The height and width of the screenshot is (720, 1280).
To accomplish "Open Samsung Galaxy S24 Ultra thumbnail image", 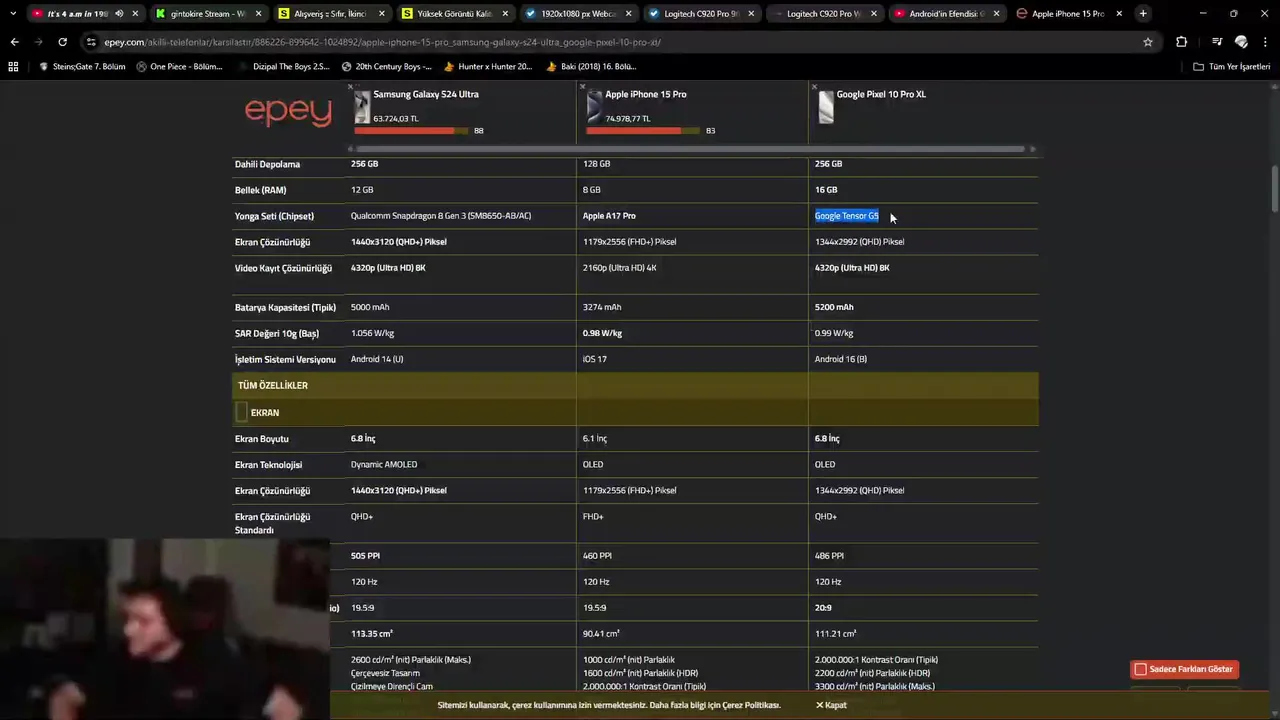I will (362, 107).
